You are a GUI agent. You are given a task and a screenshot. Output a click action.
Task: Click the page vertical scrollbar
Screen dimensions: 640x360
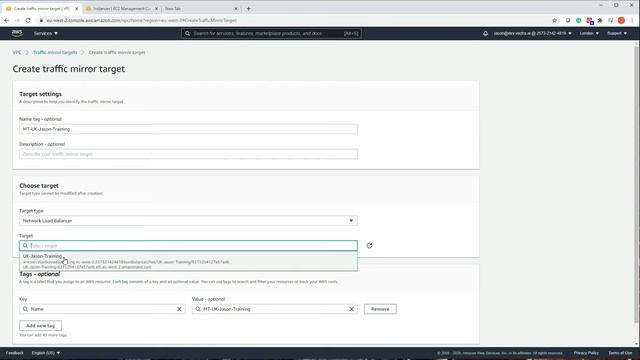tap(636, 184)
